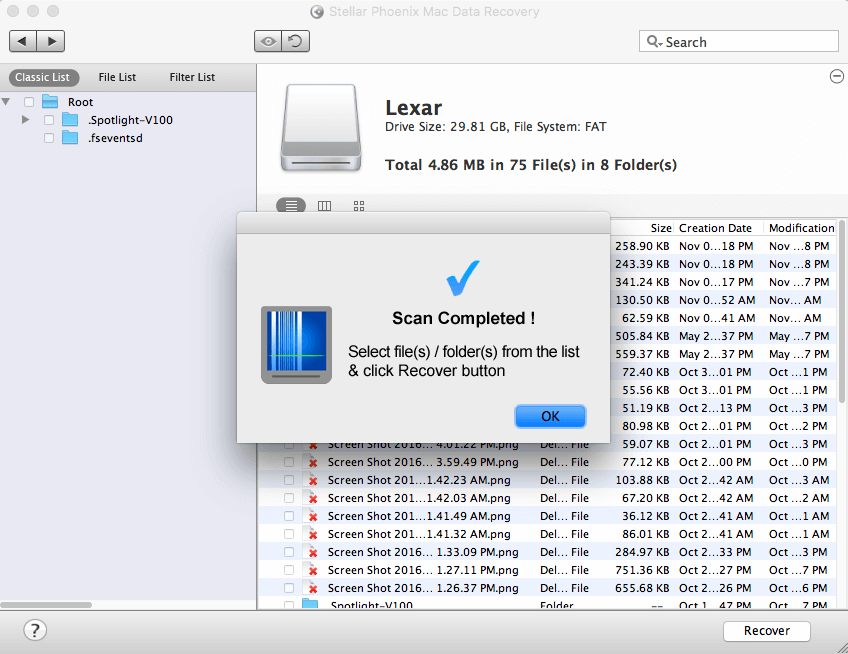Select the Filter List tab
This screenshot has height=654, width=848.
point(192,77)
